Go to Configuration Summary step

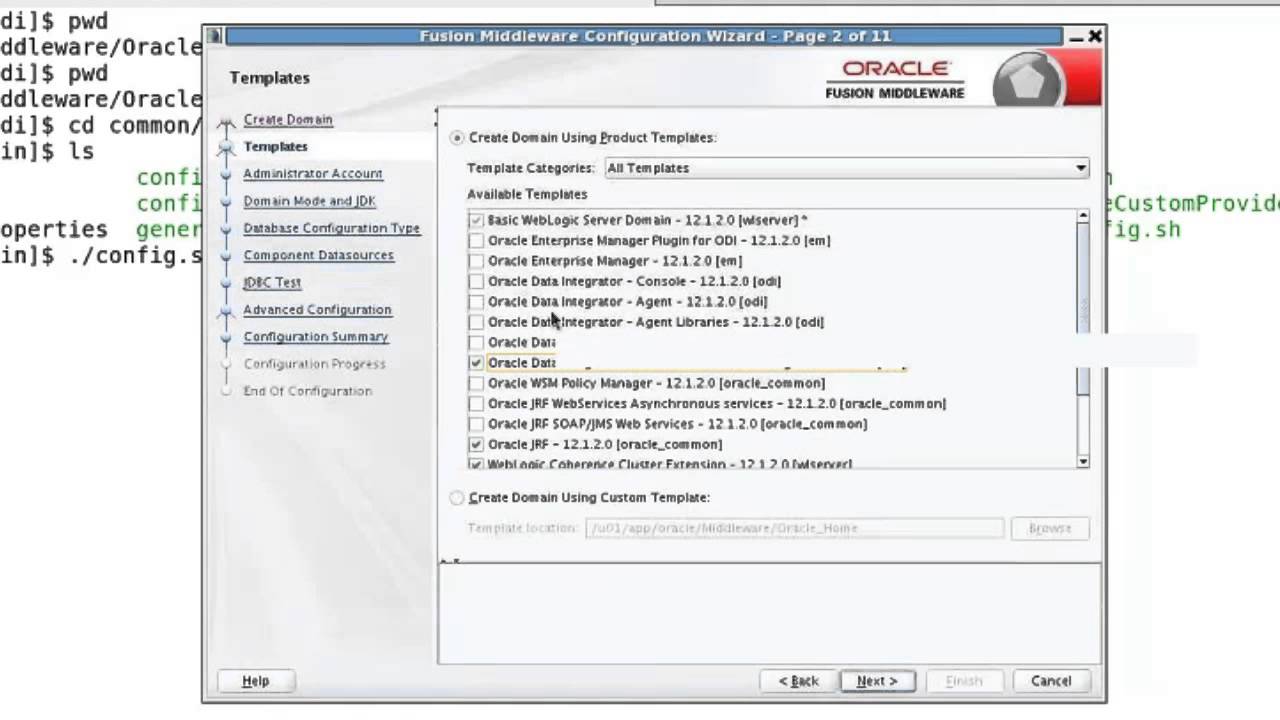coord(316,337)
